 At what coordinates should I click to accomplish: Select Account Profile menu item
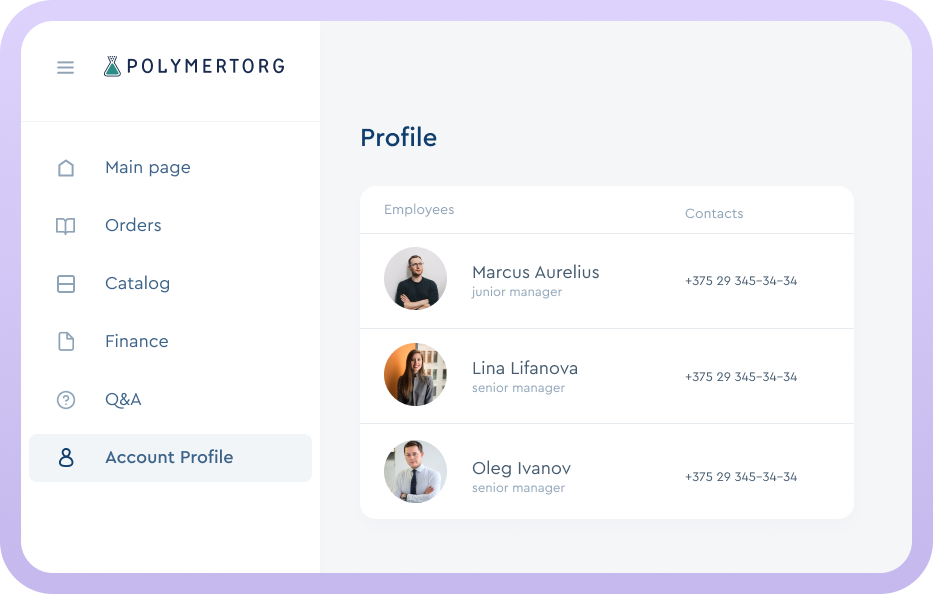point(169,458)
